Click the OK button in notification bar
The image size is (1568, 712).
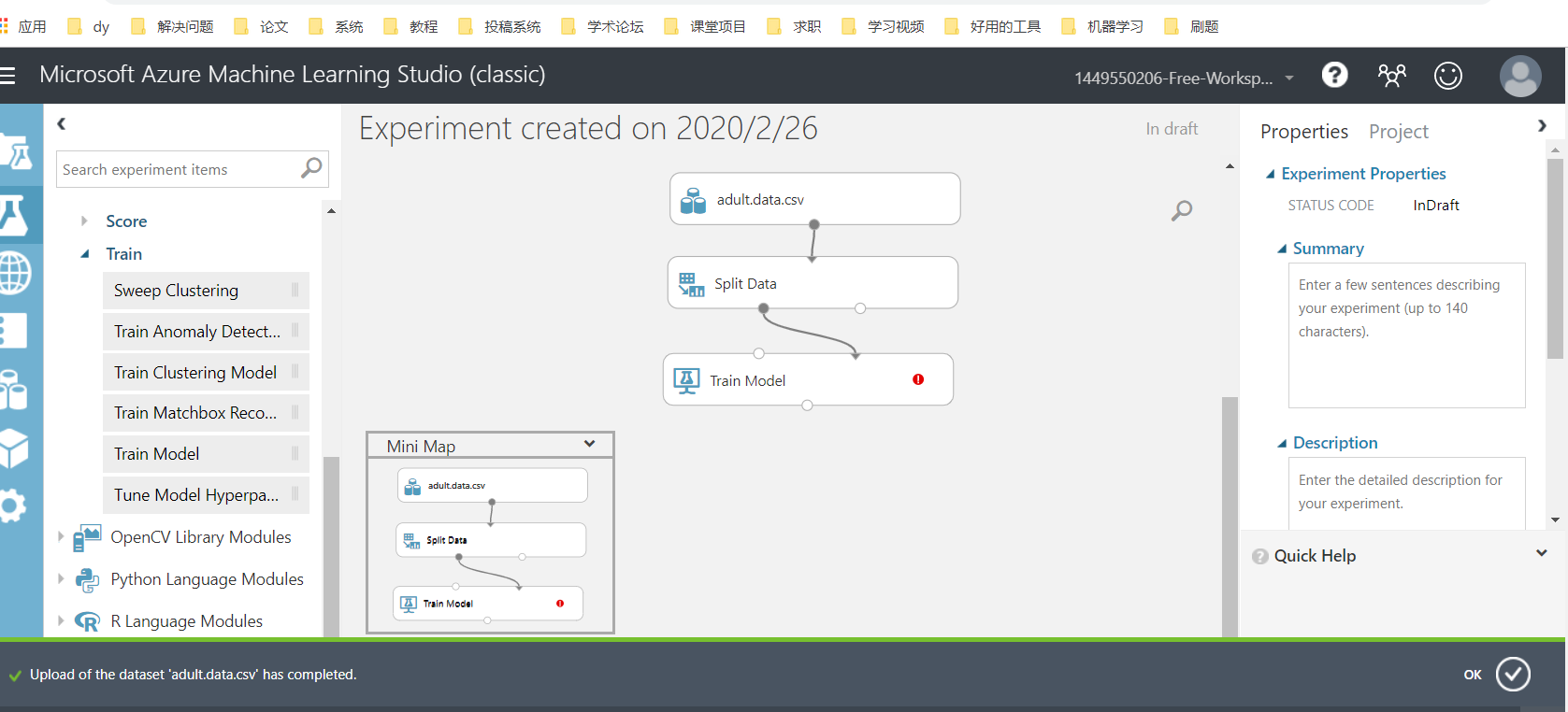1473,675
